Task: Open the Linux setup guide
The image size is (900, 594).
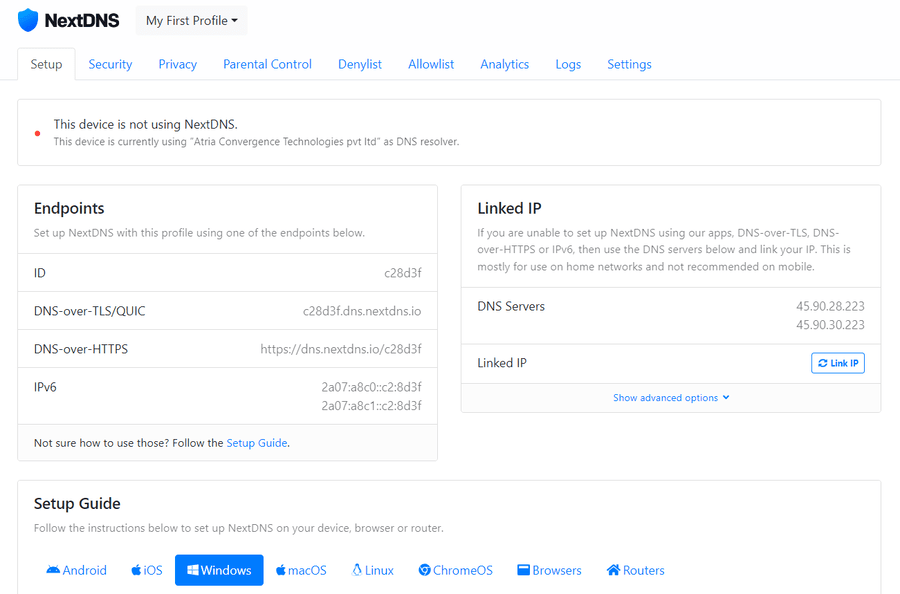Action: [373, 570]
